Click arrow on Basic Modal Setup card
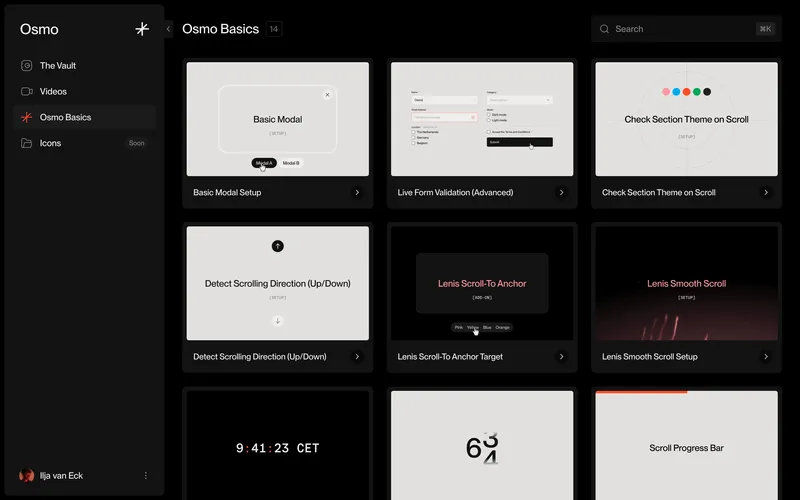The width and height of the screenshot is (800, 500). [x=357, y=192]
